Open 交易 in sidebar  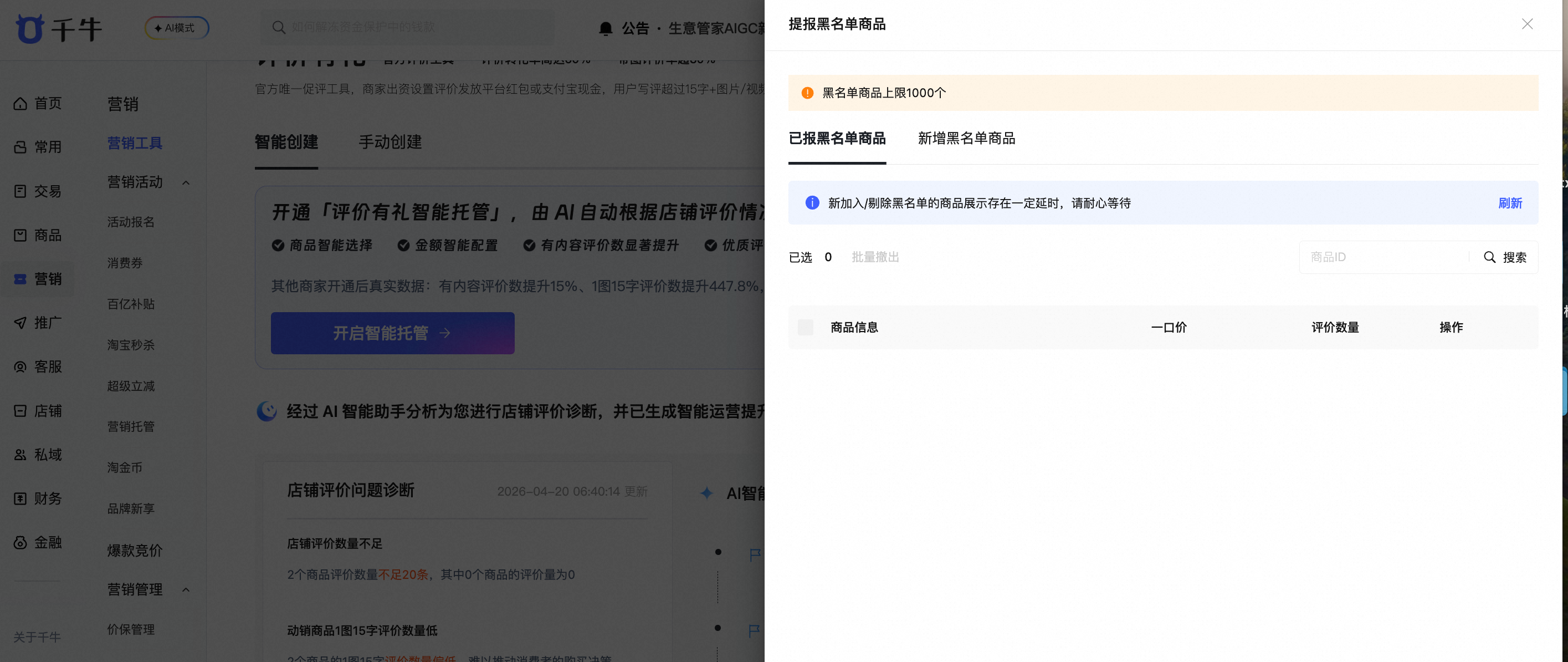tap(38, 191)
